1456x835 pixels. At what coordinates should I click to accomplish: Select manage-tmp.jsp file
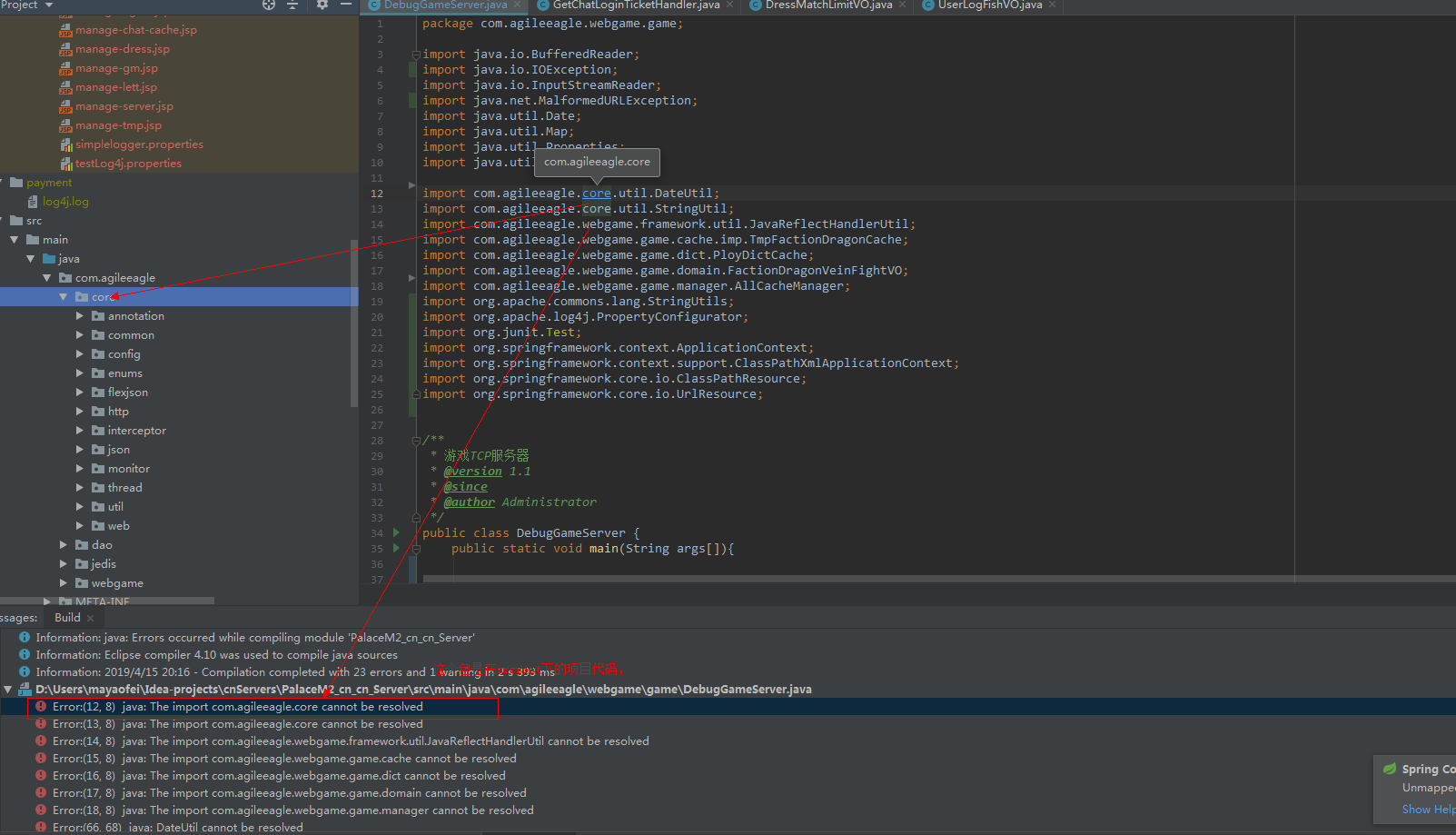(118, 125)
